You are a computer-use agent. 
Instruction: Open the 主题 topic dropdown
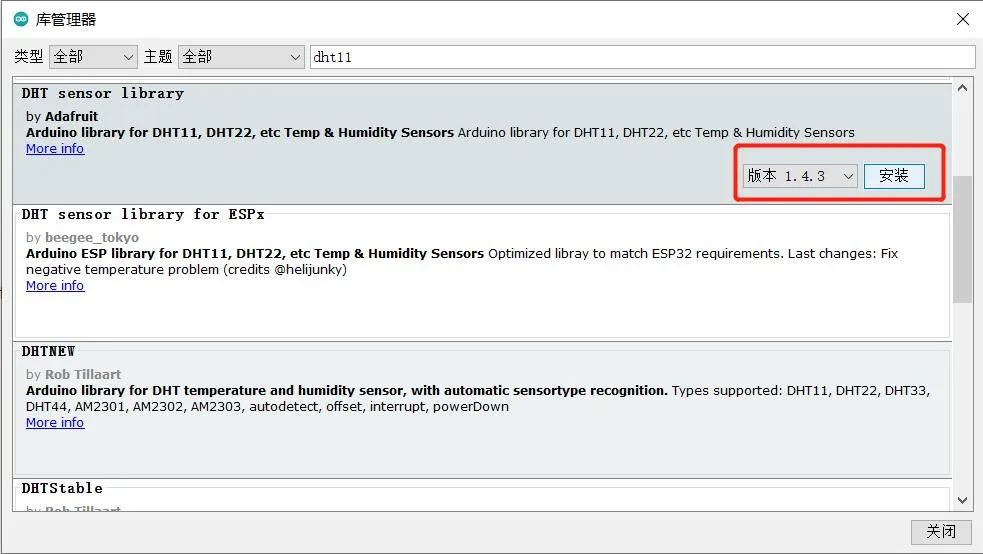pyautogui.click(x=241, y=57)
